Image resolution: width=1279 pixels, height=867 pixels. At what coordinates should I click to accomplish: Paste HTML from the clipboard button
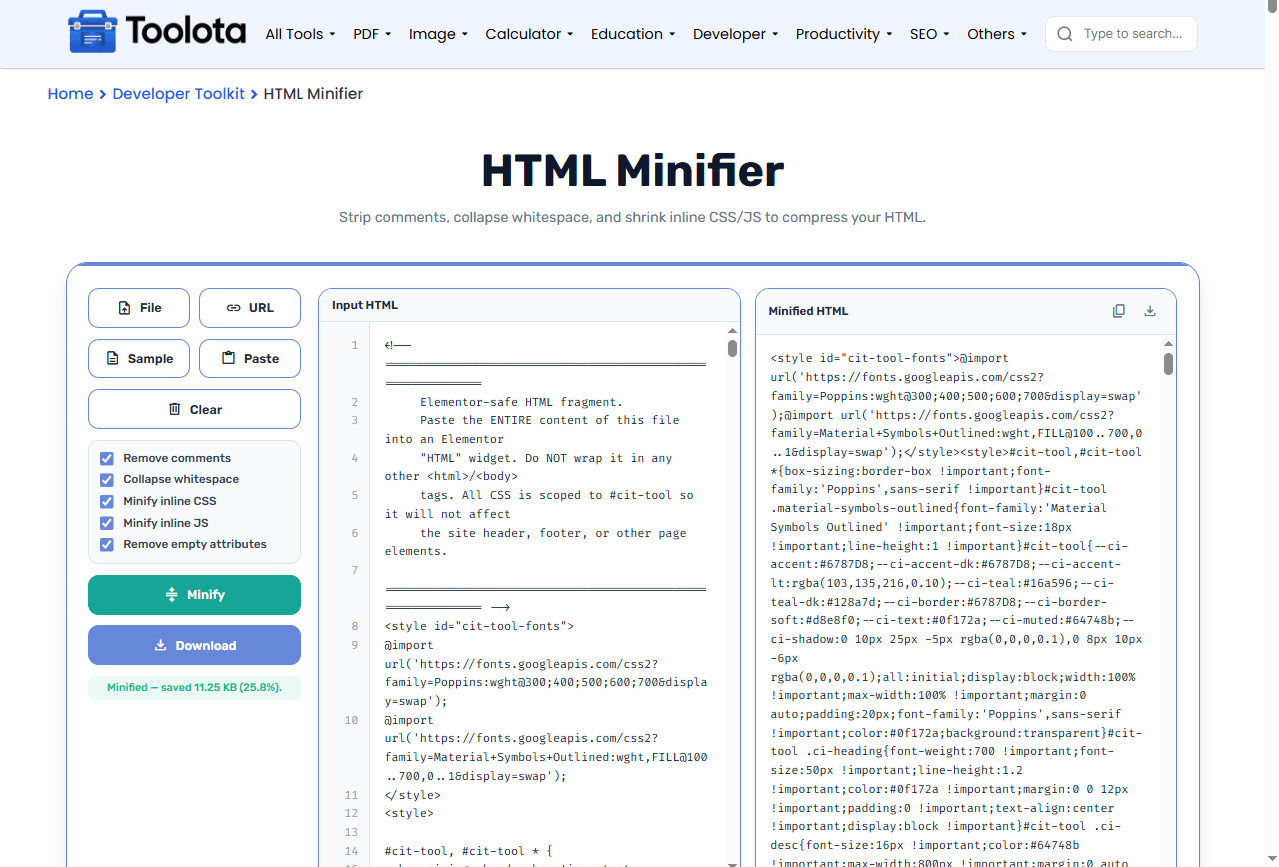[250, 359]
